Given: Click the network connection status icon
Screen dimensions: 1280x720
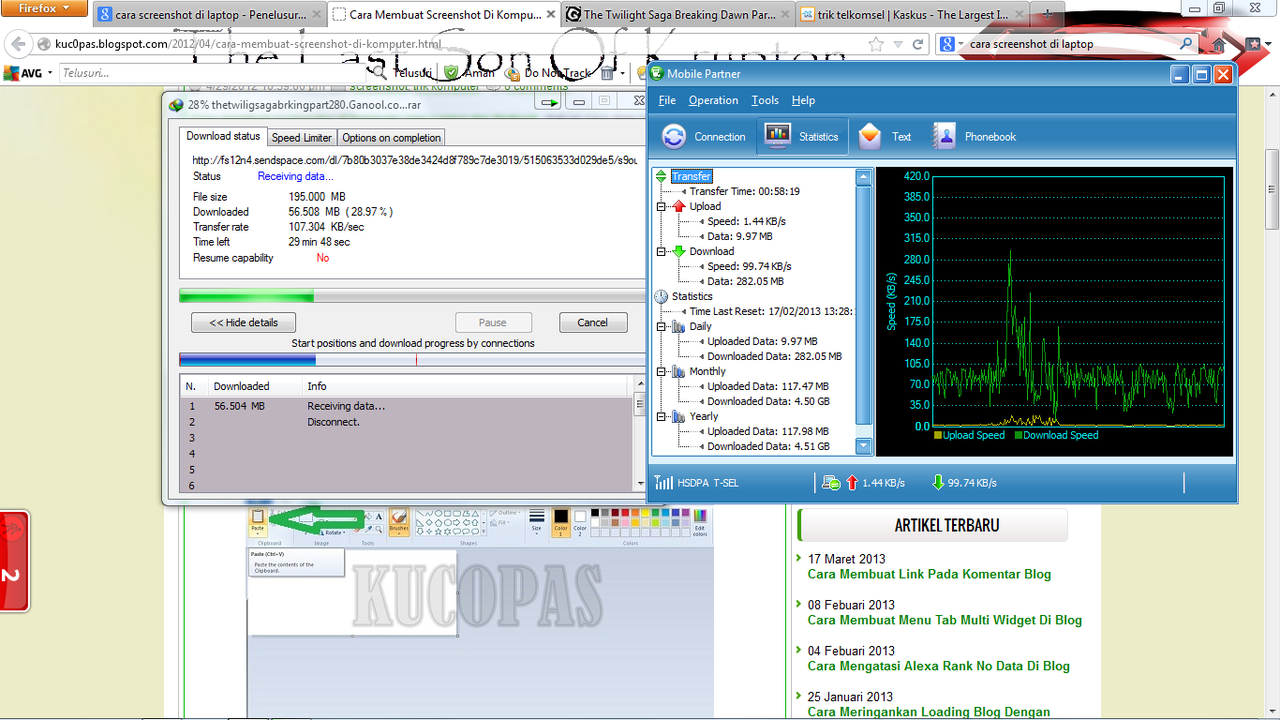Looking at the screenshot, I should pos(831,483).
